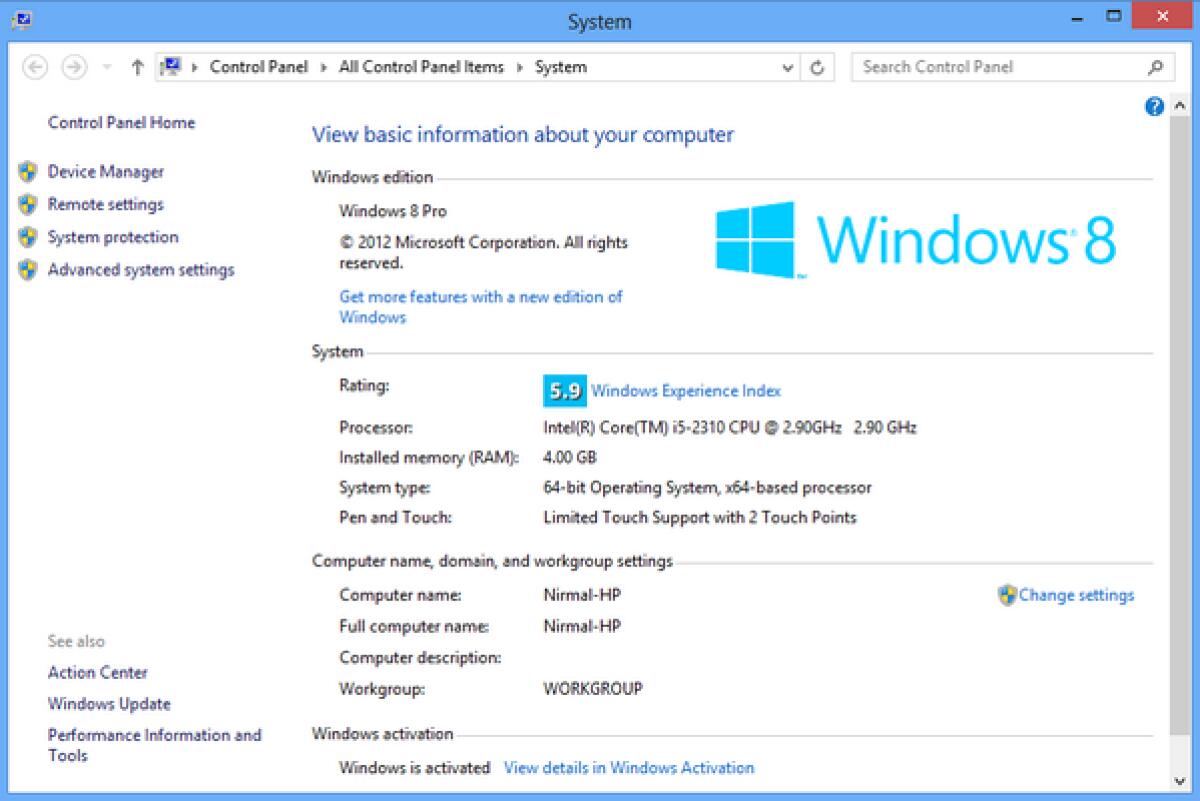Open View details in Windows Activation

click(x=629, y=768)
